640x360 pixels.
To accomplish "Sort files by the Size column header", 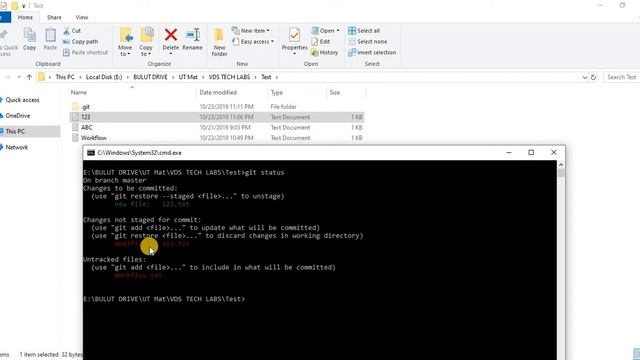I will 335,93.
